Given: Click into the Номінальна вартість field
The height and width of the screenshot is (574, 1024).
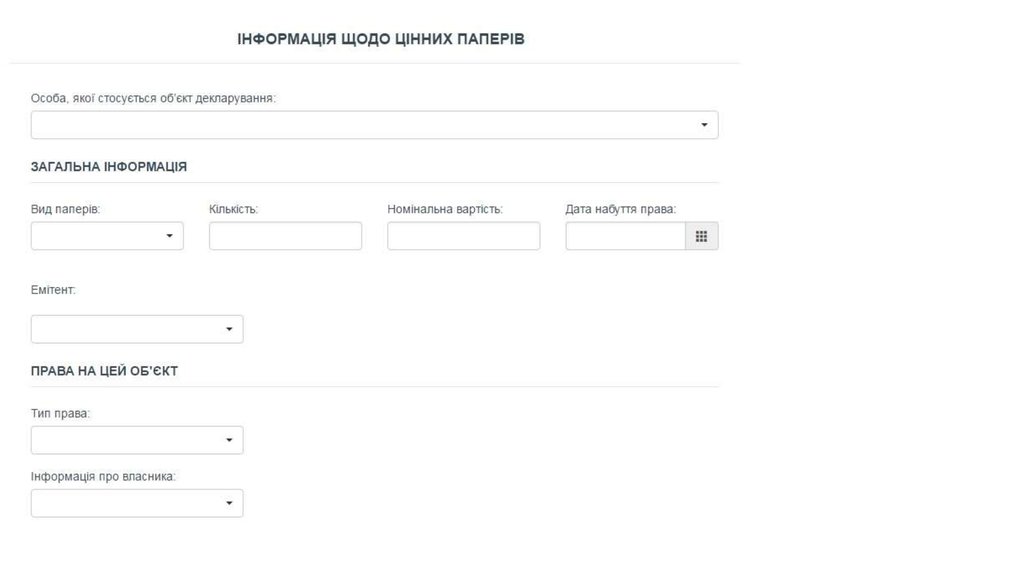Looking at the screenshot, I should (x=463, y=236).
